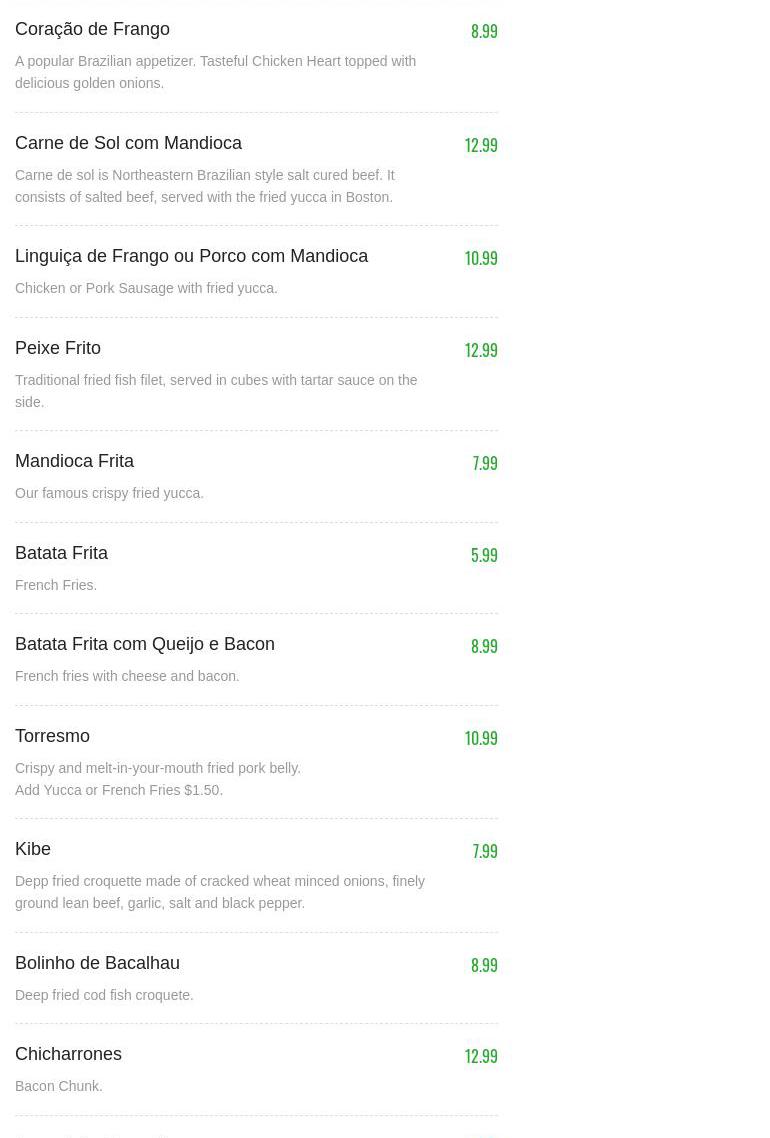The height and width of the screenshot is (1138, 770).
Task: Click the 8.99 price for Coração de Frango
Action: (x=484, y=31)
